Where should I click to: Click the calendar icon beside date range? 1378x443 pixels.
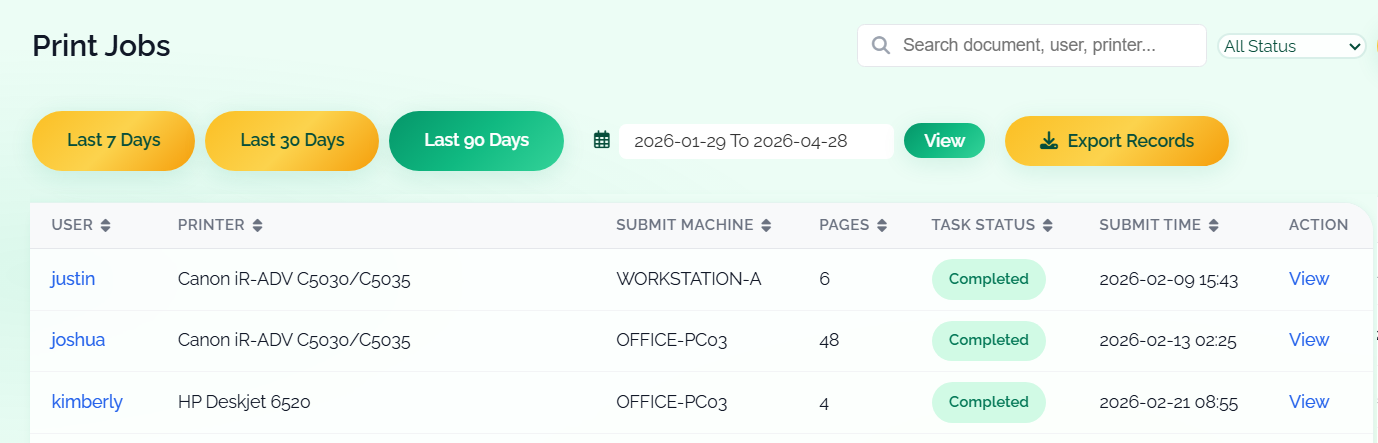coord(602,141)
